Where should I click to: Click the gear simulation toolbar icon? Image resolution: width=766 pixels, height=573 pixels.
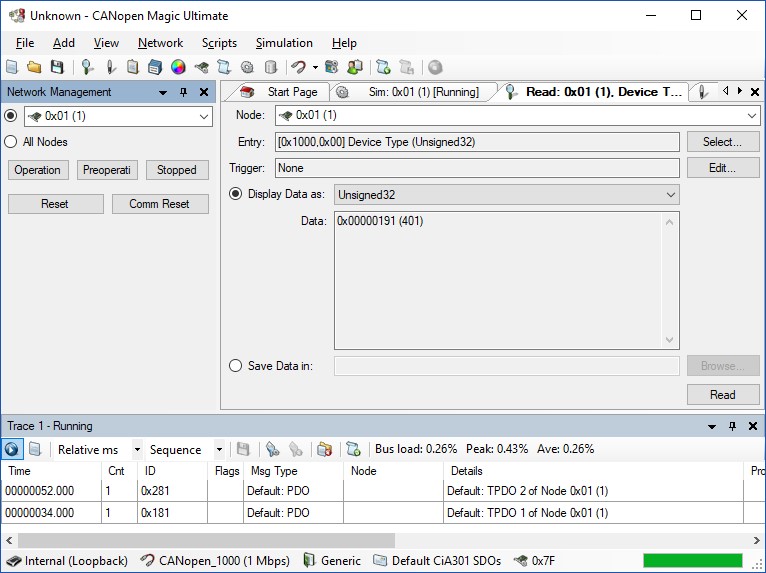pos(247,67)
